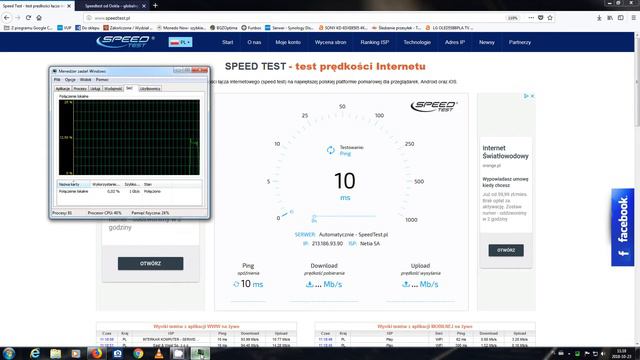Switch to Task Manager taskbar icon
Viewport: 640px width, 360px height.
200,353
